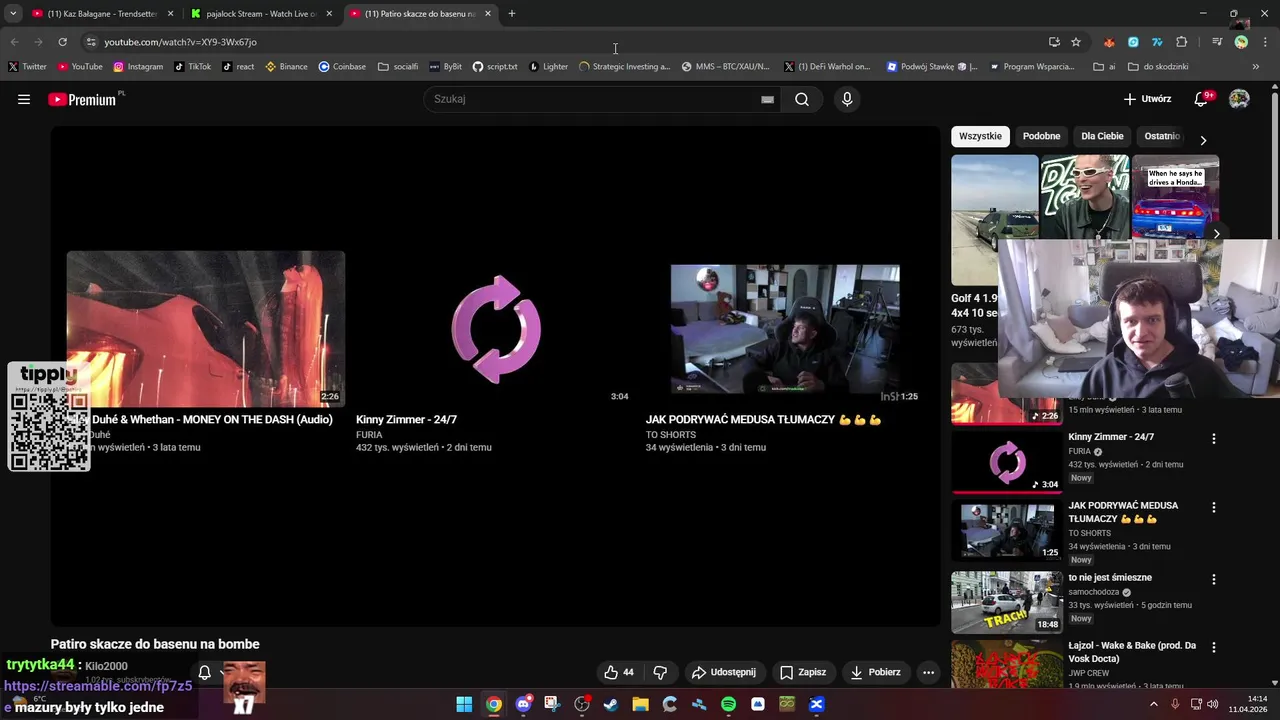Select the Ostatnio filter chip

1162,136
